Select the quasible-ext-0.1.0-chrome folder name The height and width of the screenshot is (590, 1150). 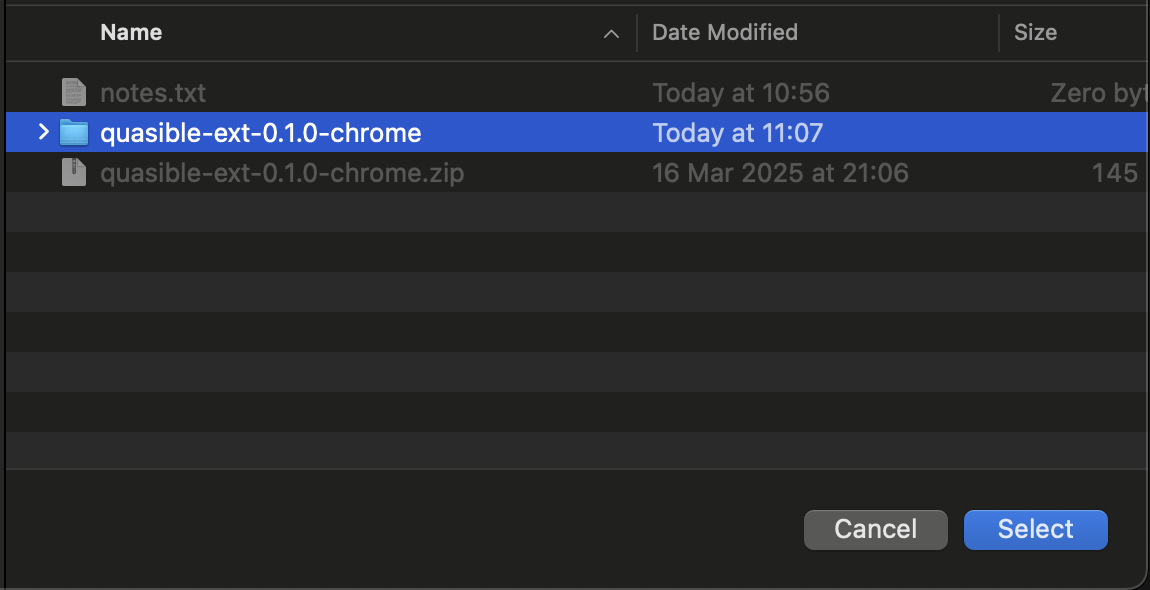260,133
